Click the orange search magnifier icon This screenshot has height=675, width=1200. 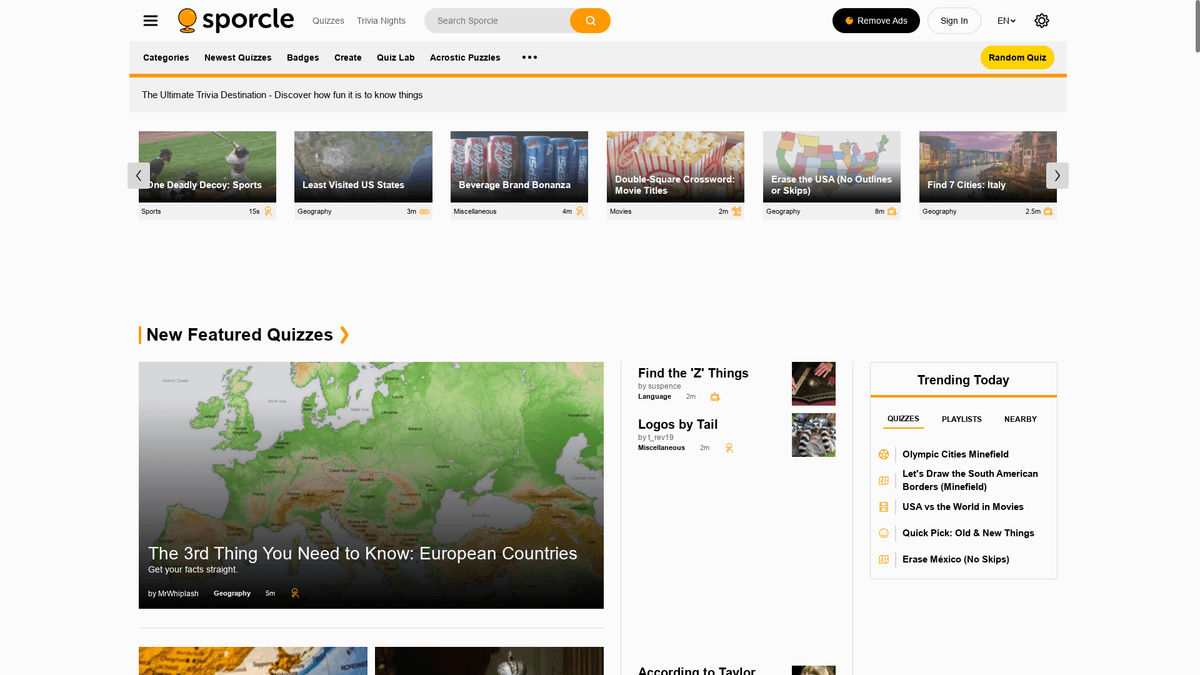[x=590, y=20]
